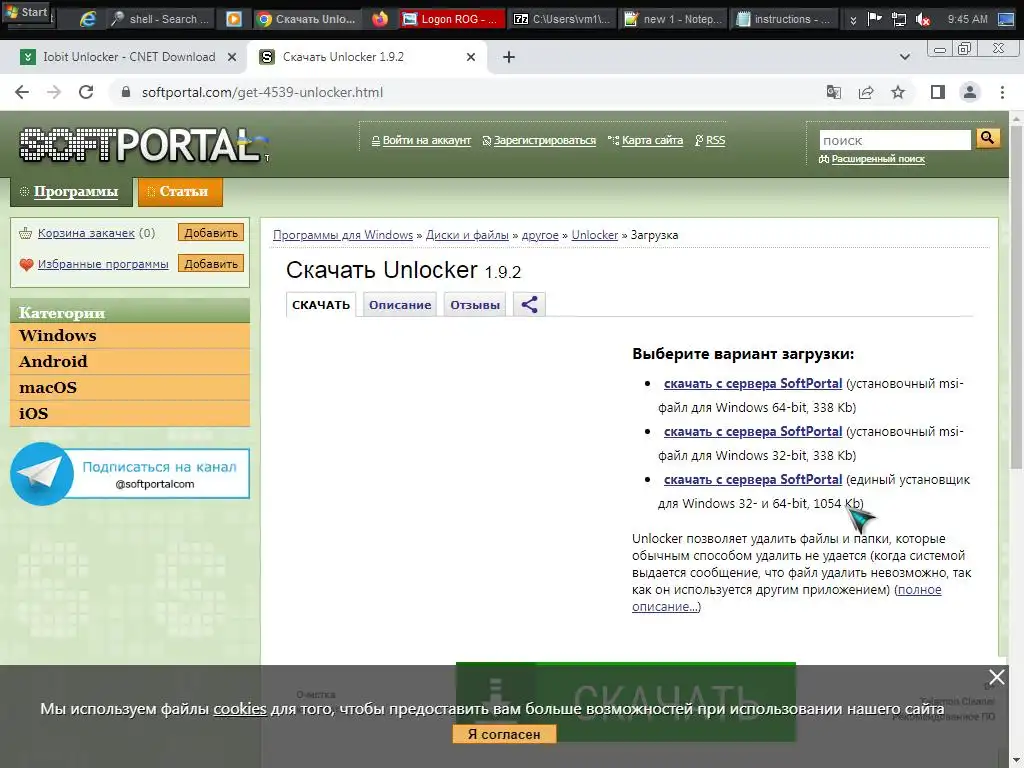Click Добавить next to Корзина закачек

pos(211,232)
